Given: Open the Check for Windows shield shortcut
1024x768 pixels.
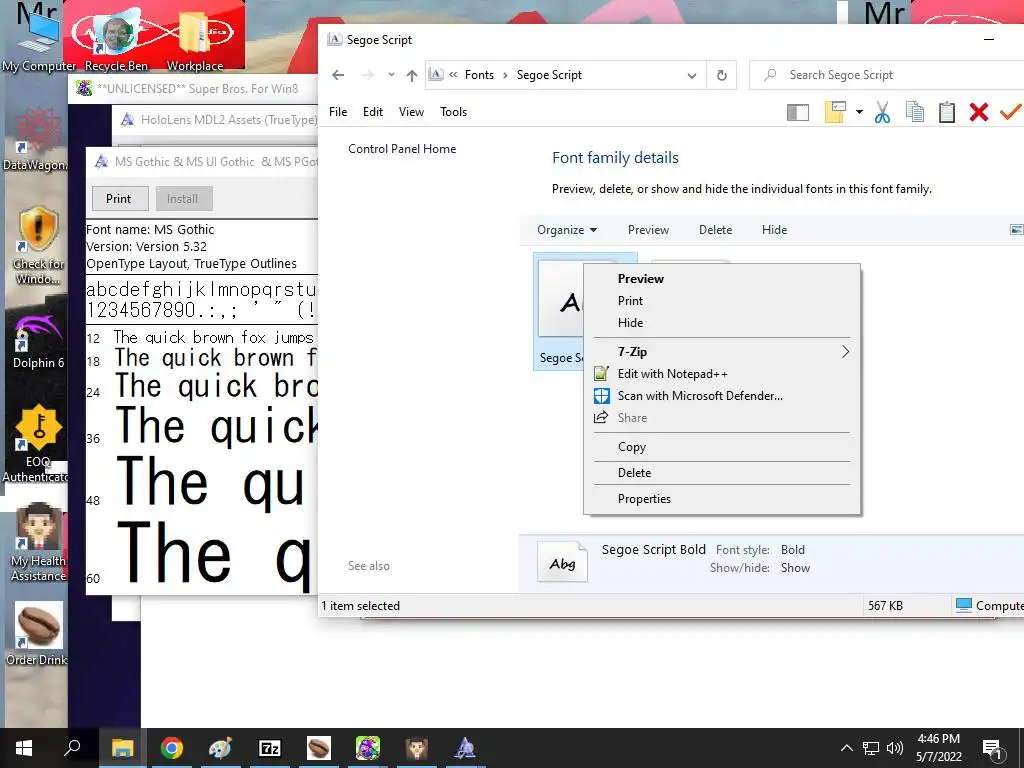Looking at the screenshot, I should click(38, 246).
